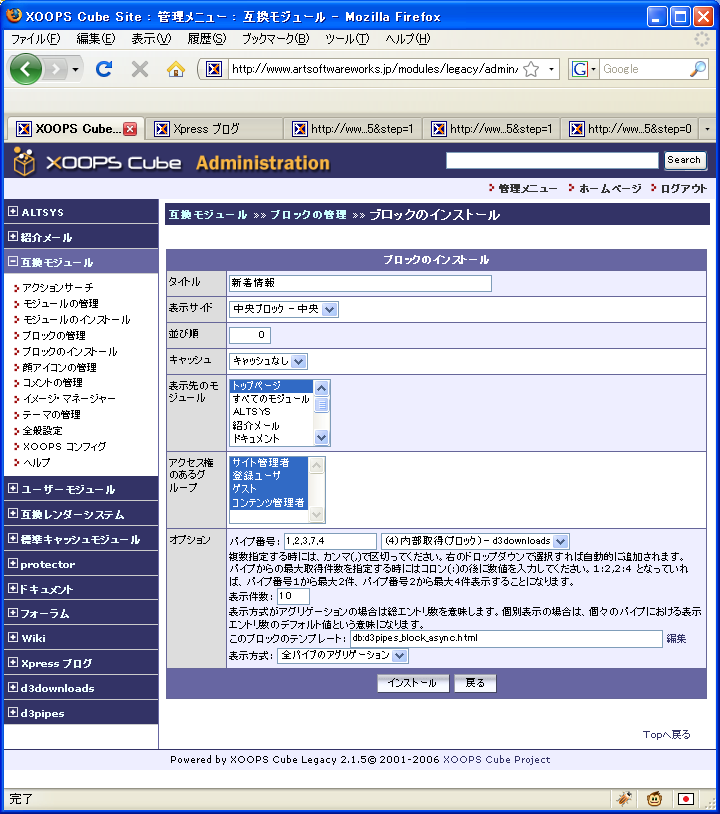This screenshot has height=814, width=720.
Task: Click the browser Back arrow button
Action: (x=26, y=69)
